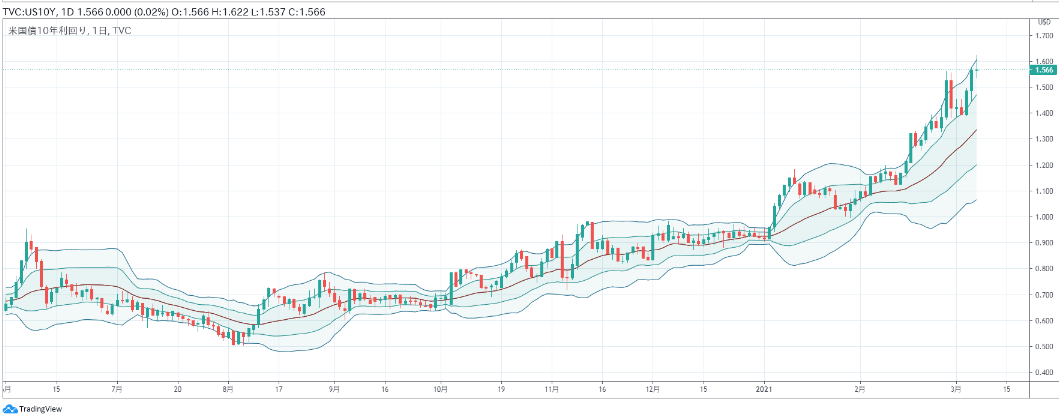Click the highlighted 1.566 current price tag

pos(1043,70)
